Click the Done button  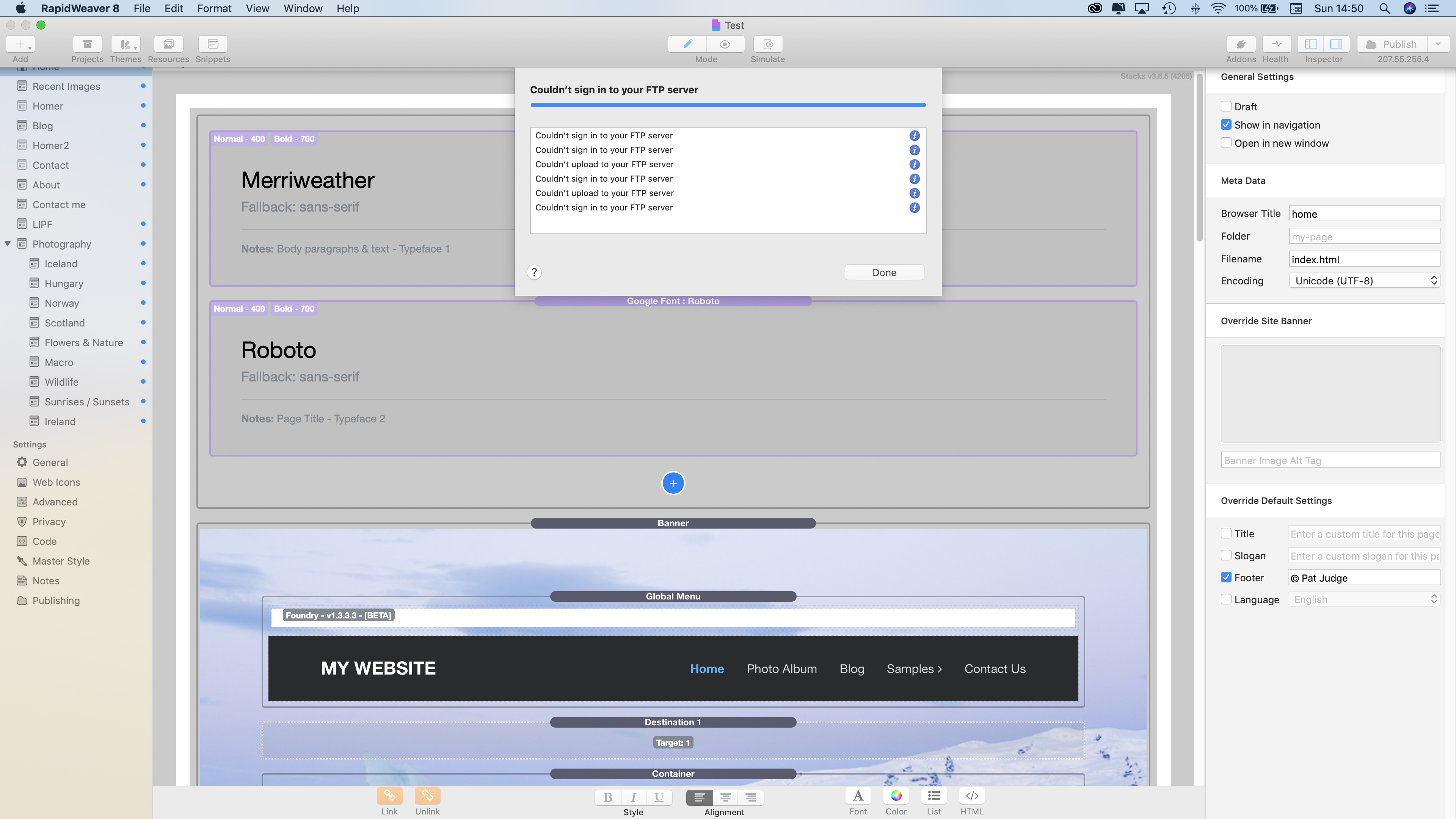click(x=884, y=273)
